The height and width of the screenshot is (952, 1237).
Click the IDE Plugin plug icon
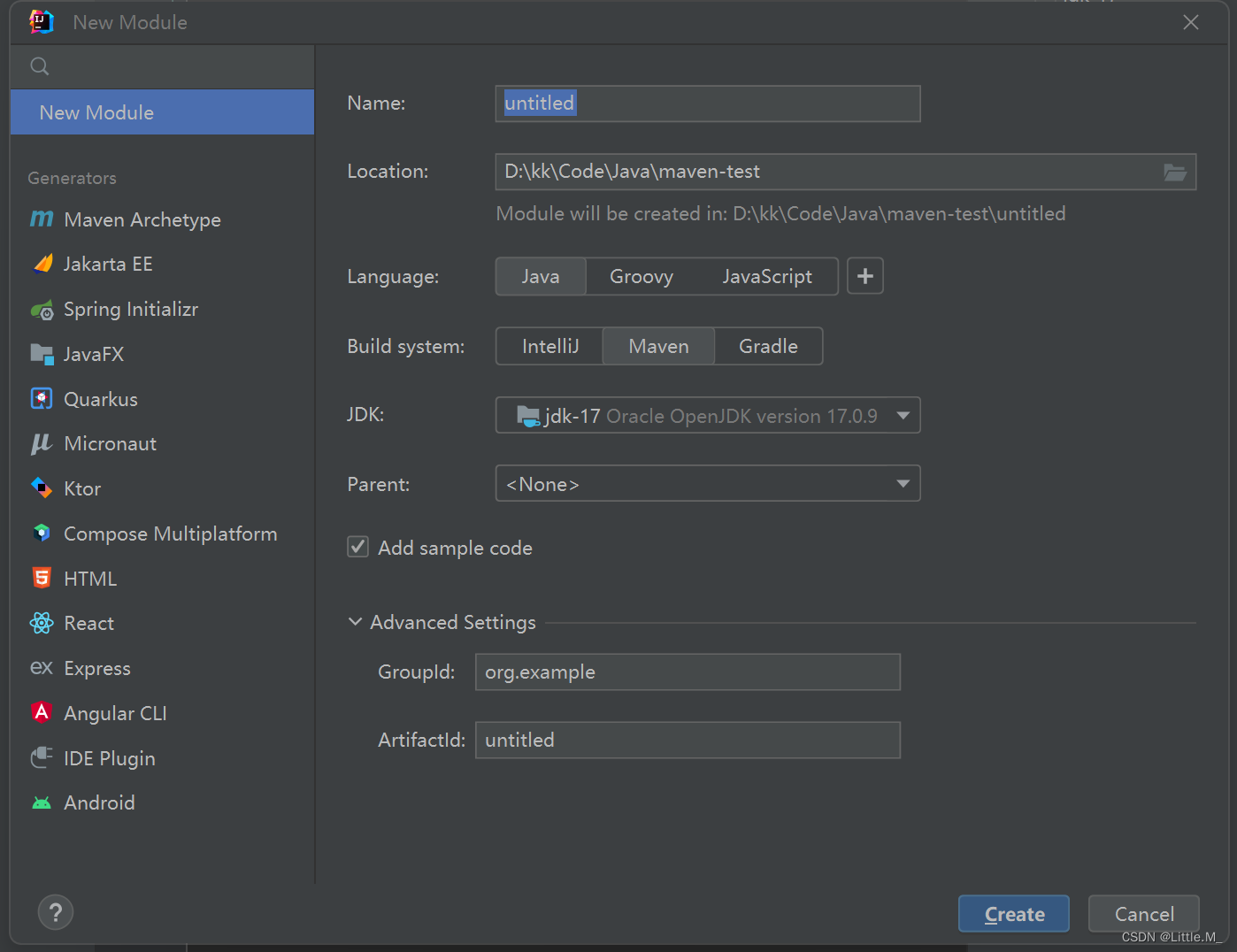(42, 757)
